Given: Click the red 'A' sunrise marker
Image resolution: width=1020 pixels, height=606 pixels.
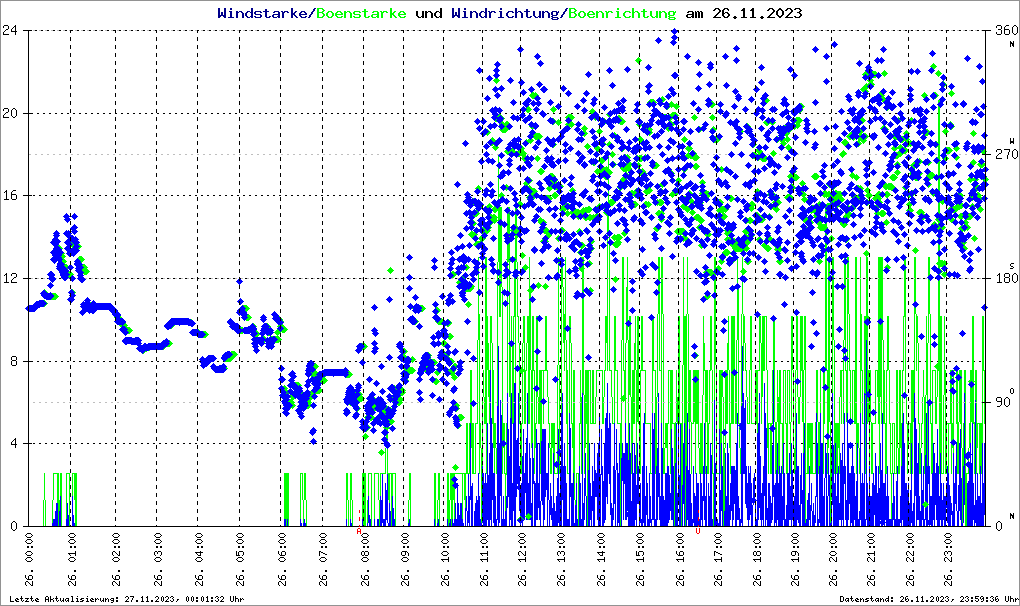Looking at the screenshot, I should [x=359, y=531].
